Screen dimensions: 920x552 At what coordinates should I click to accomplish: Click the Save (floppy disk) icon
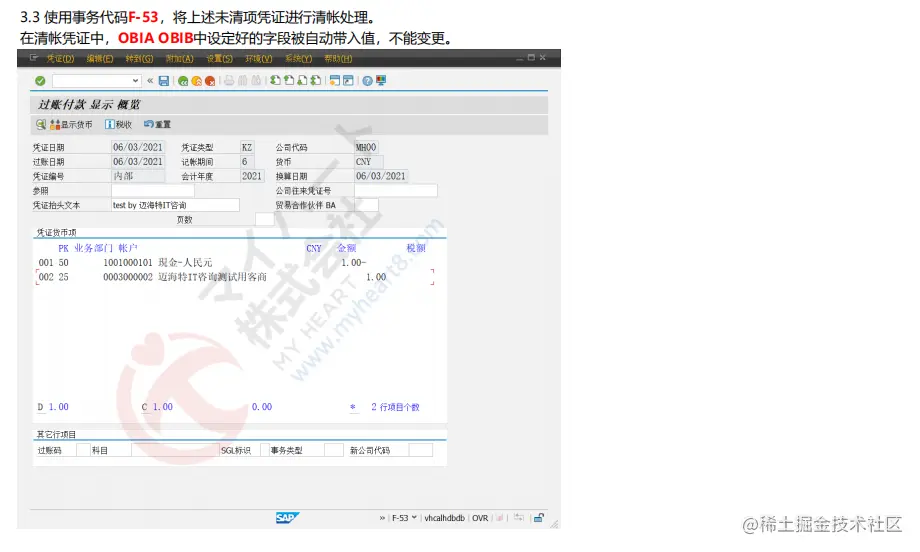pyautogui.click(x=164, y=81)
